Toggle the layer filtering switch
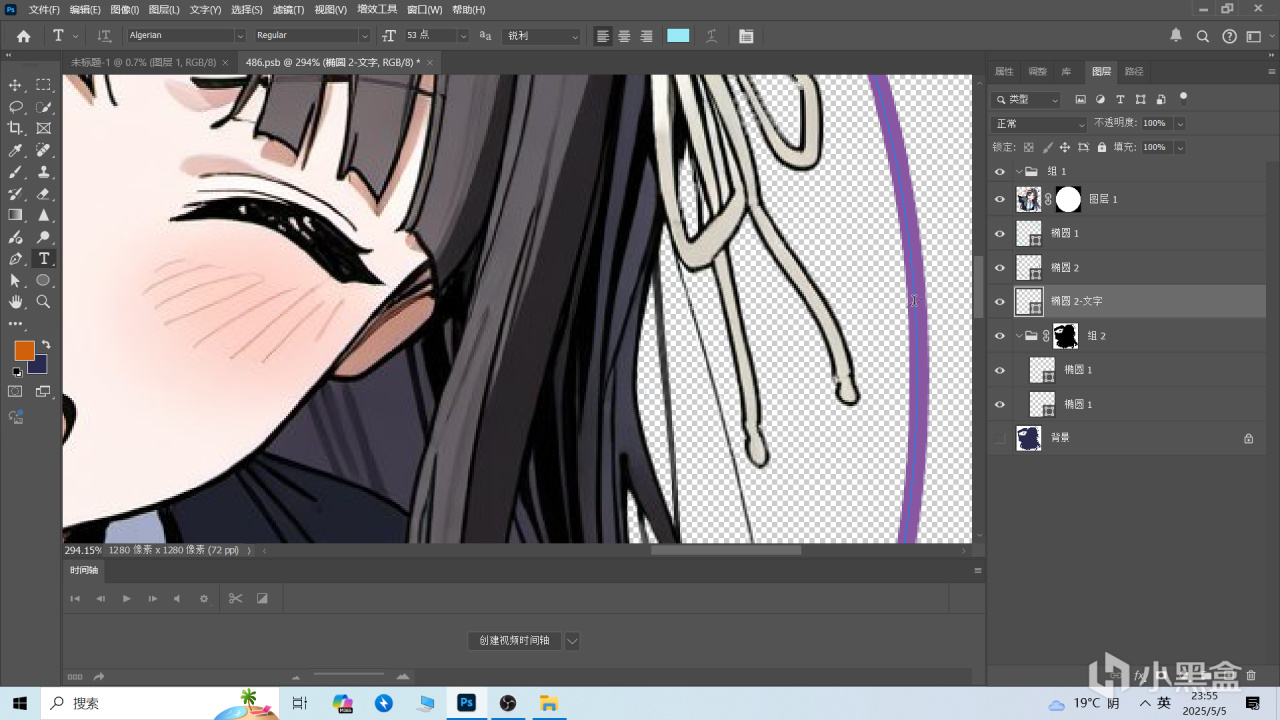This screenshot has width=1280, height=720. click(x=1184, y=98)
